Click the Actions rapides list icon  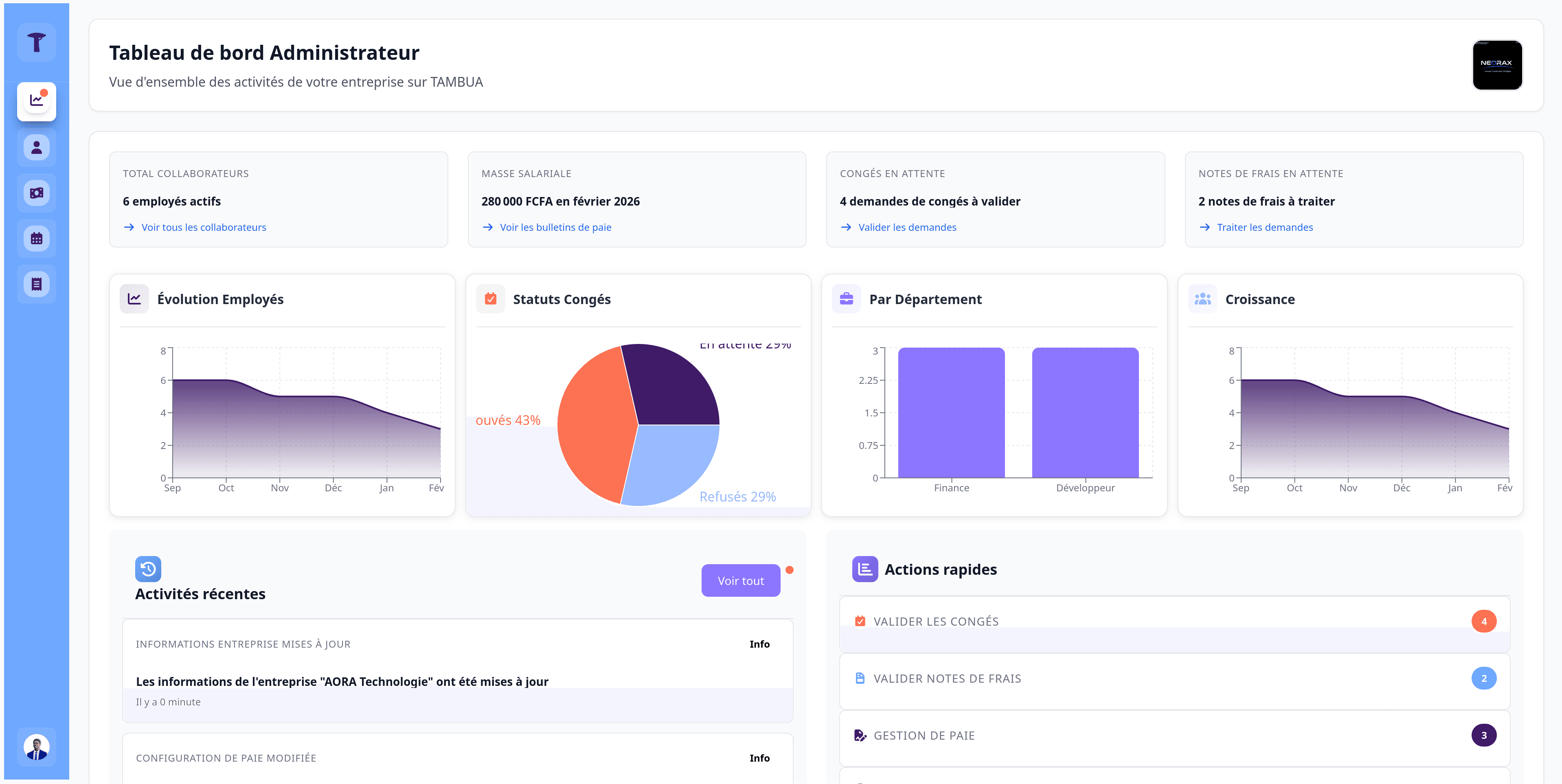click(865, 569)
